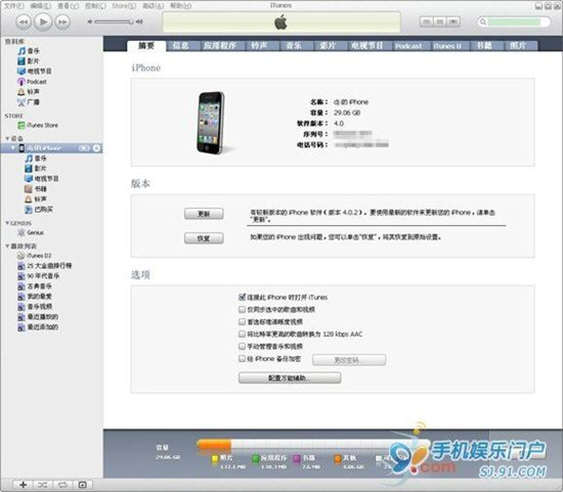The width and height of the screenshot is (563, 492).
Task: Click the search magnifier icon
Action: coord(483,22)
